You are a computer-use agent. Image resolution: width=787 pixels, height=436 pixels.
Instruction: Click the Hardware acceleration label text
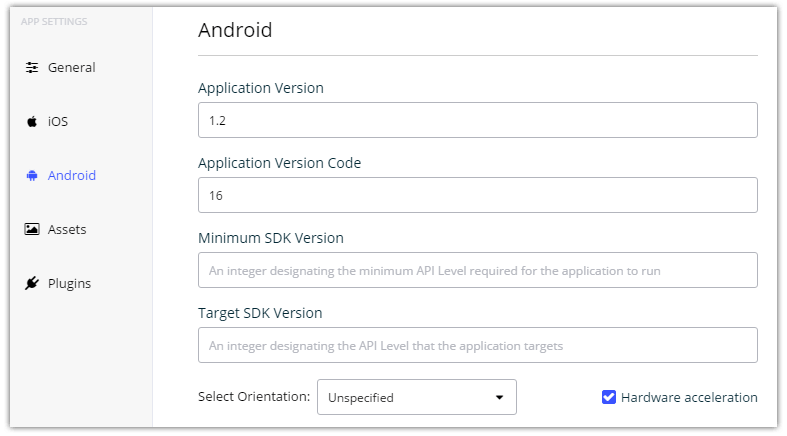pos(689,397)
